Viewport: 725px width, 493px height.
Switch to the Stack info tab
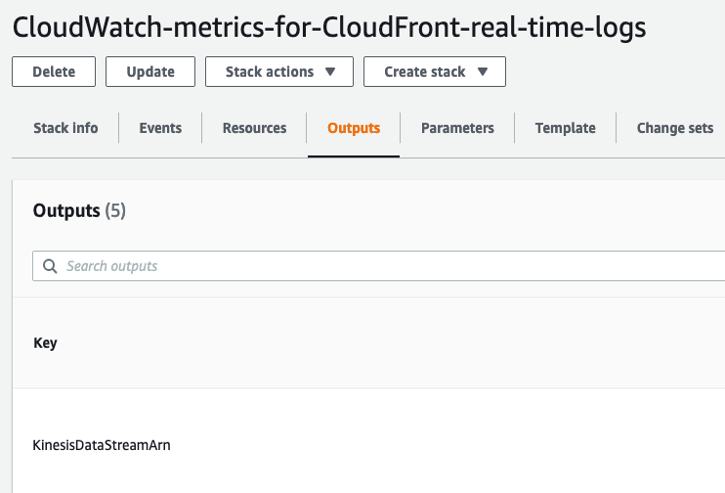click(x=66, y=128)
